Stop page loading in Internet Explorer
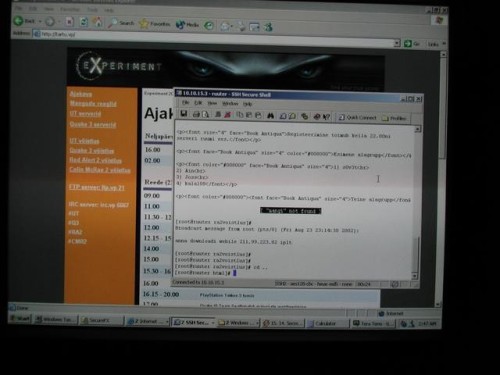 click(69, 22)
